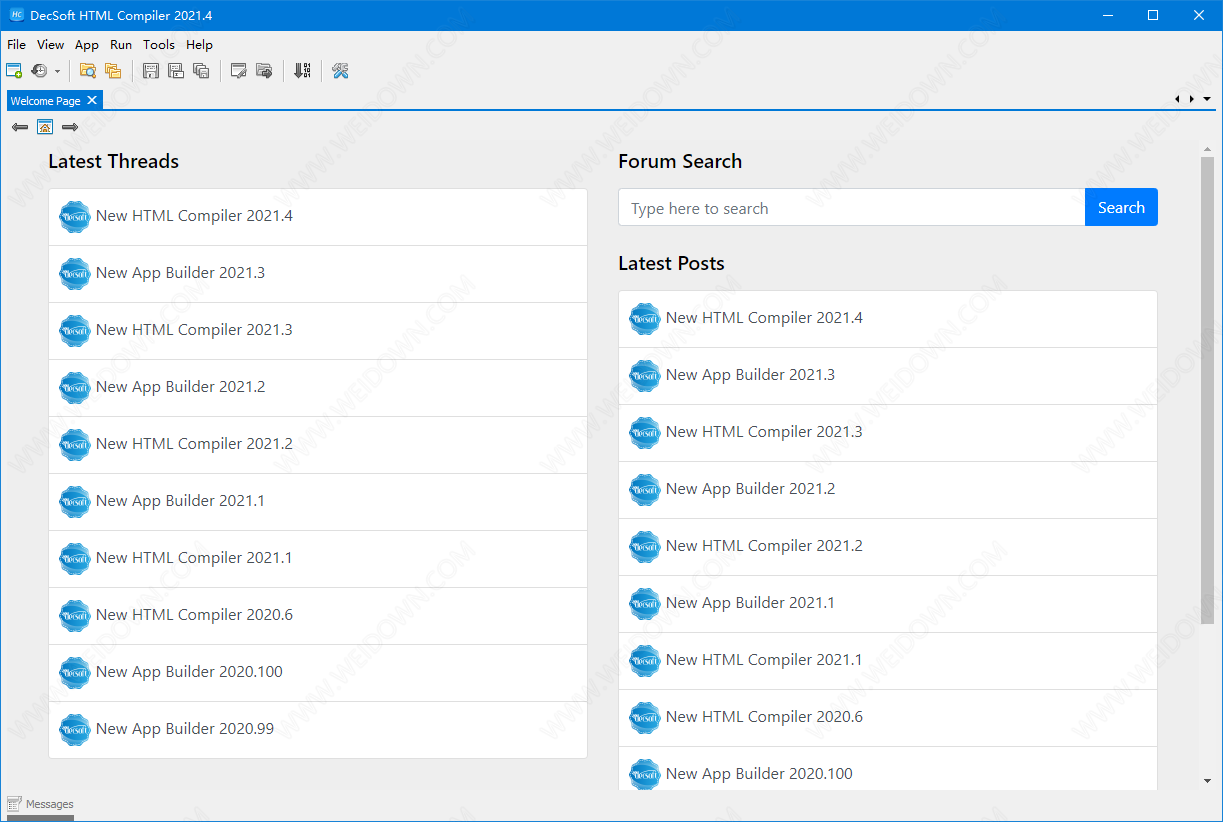The width and height of the screenshot is (1223, 822).
Task: Open post New HTML Compiler 2021.4 in Latest Posts
Action: [x=888, y=319]
